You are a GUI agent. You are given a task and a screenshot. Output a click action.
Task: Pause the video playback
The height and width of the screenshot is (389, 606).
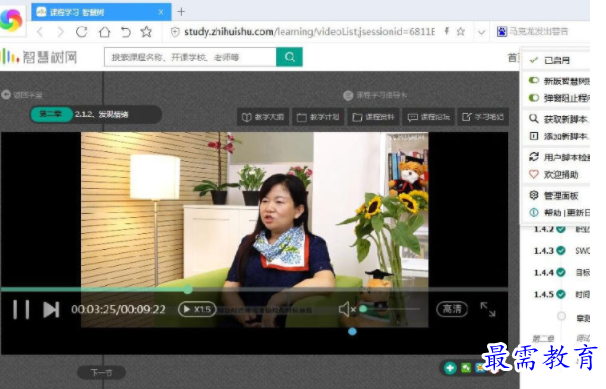21,309
